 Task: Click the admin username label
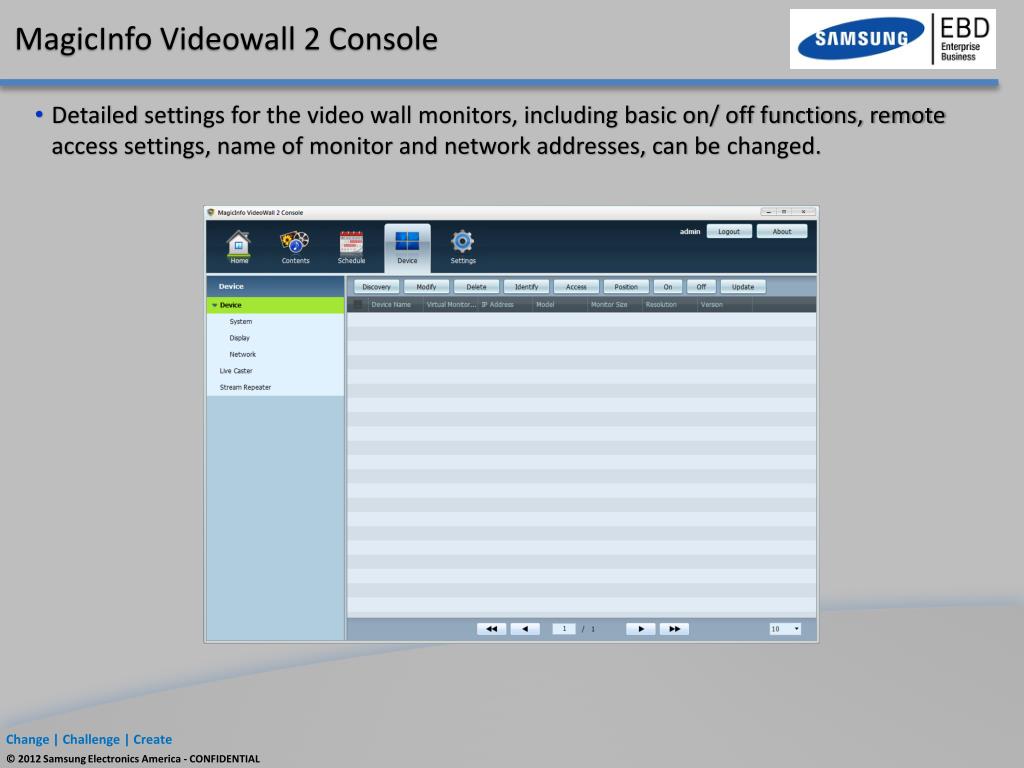tap(690, 231)
